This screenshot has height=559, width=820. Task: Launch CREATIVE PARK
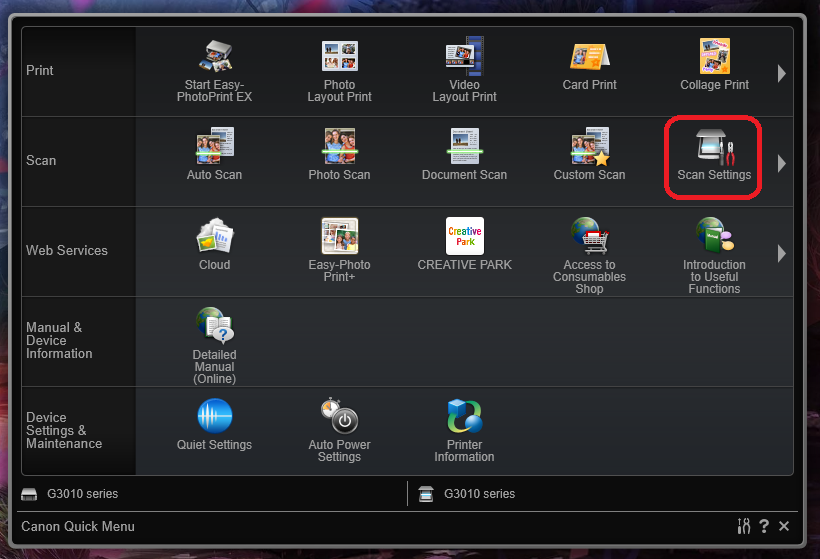coord(464,238)
